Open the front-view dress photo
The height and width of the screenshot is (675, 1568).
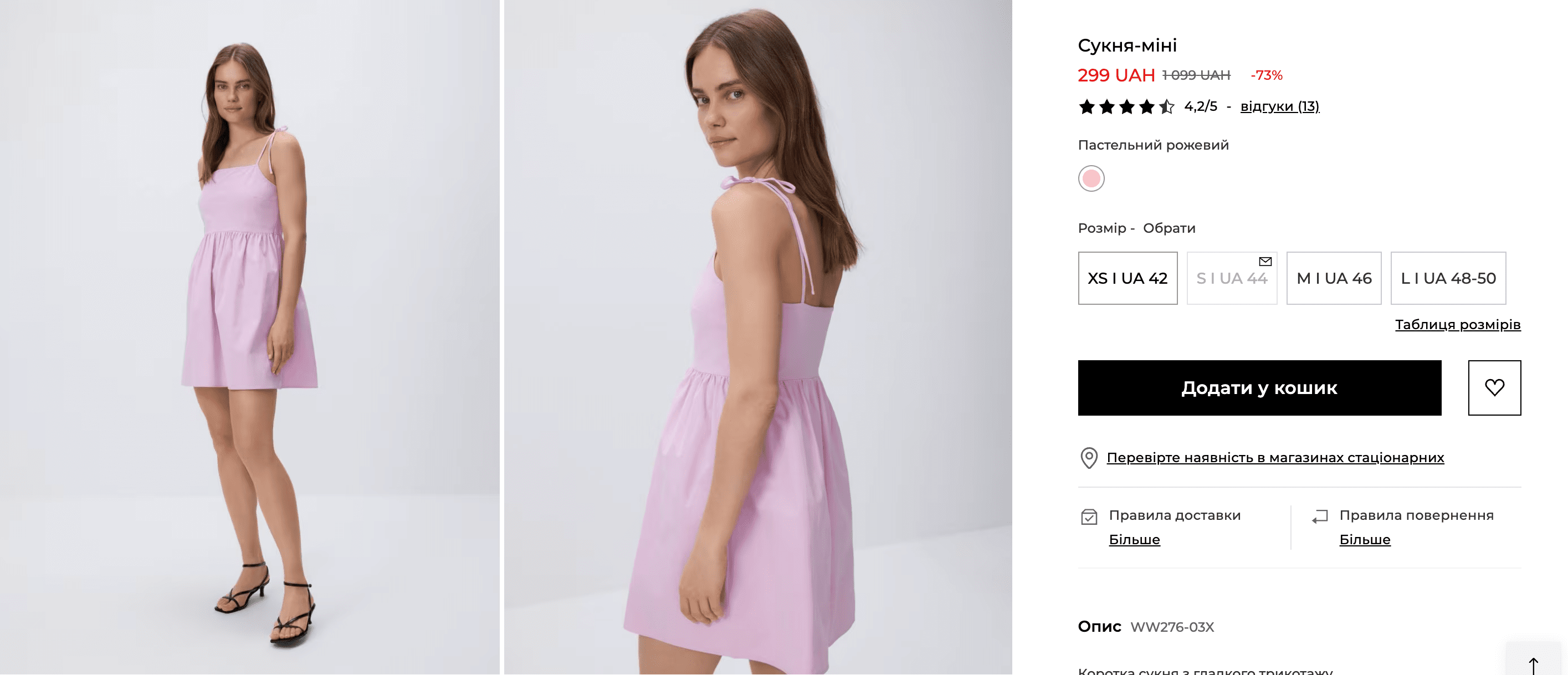click(249, 337)
